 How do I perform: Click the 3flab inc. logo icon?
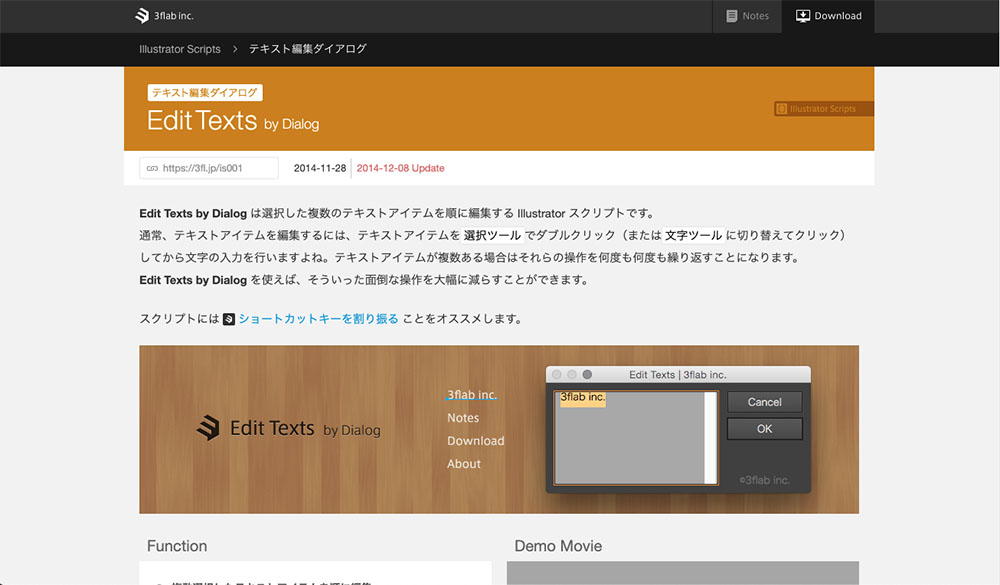[142, 16]
